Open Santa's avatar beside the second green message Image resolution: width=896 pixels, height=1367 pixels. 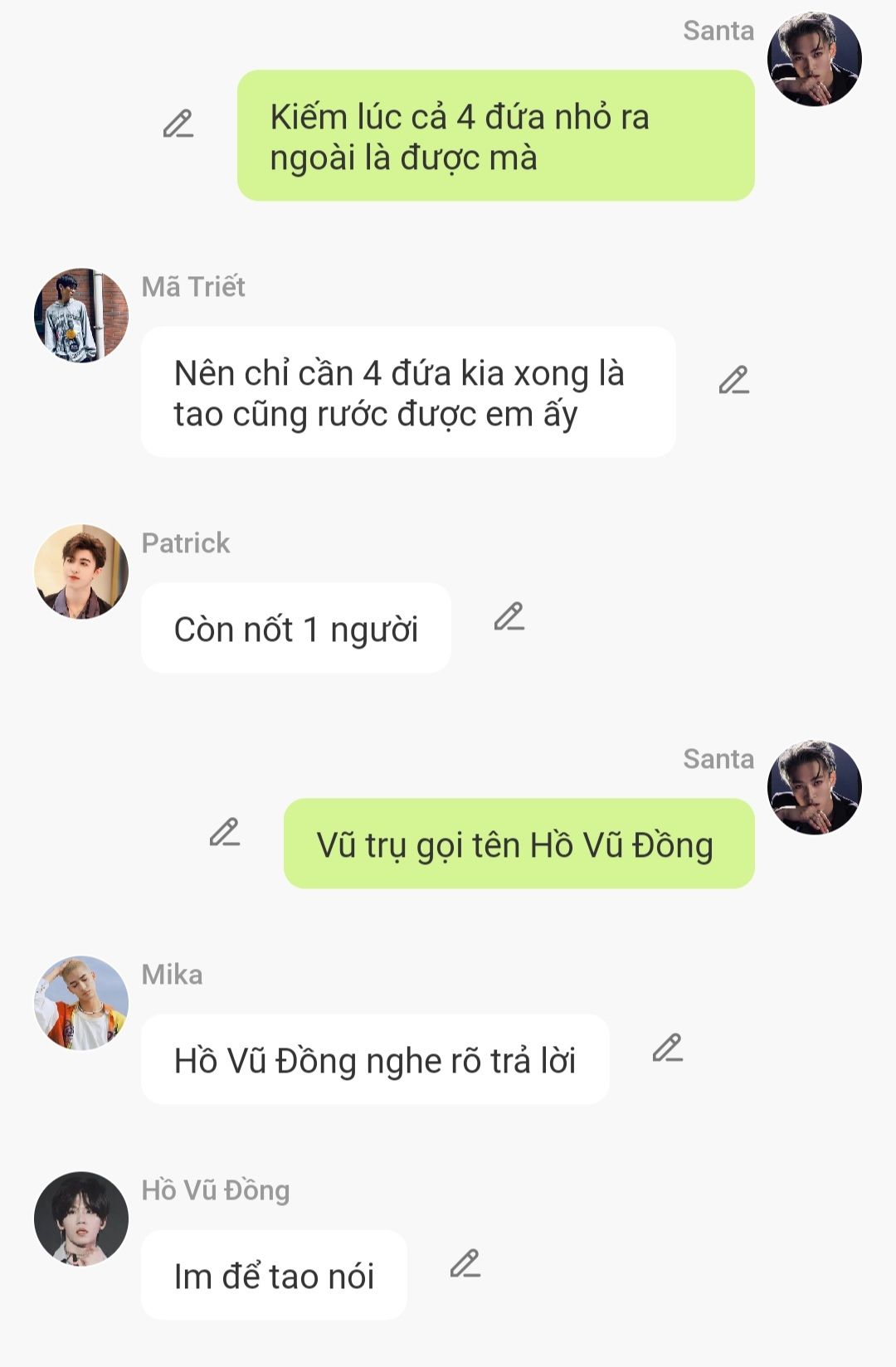coord(815,787)
